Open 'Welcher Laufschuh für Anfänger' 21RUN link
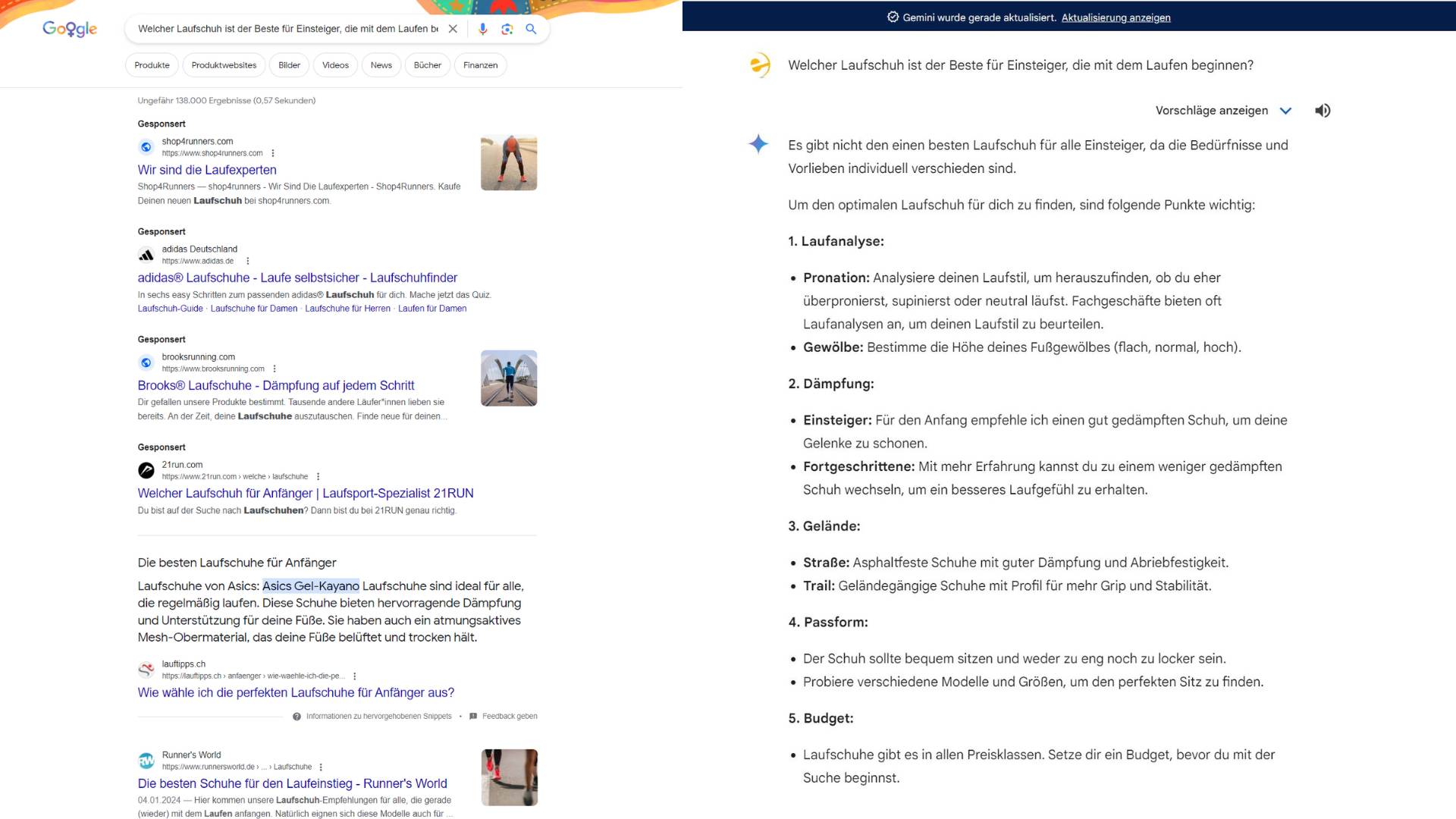This screenshot has width=1456, height=819. point(306,493)
